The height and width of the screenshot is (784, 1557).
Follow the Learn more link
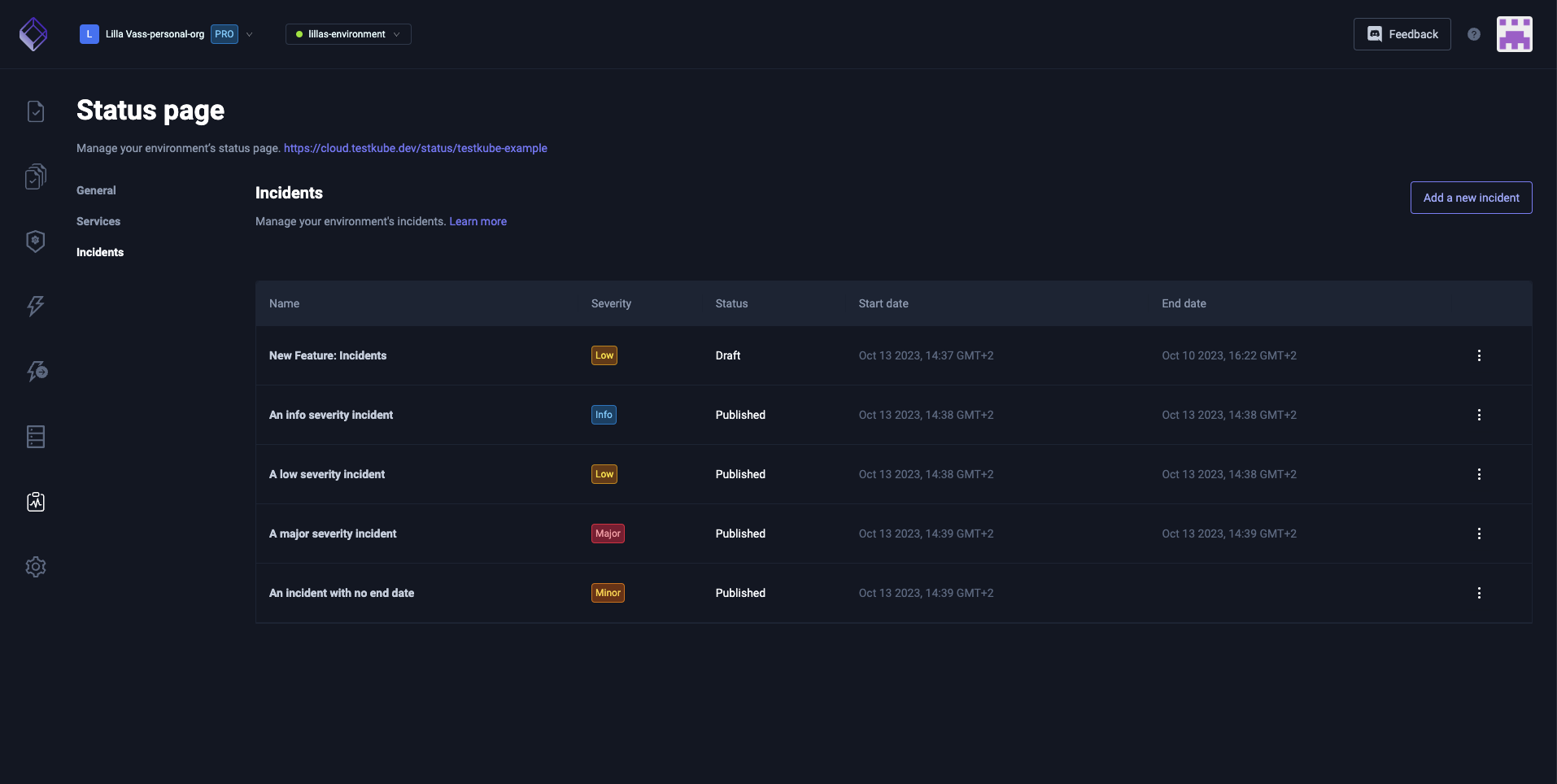478,221
